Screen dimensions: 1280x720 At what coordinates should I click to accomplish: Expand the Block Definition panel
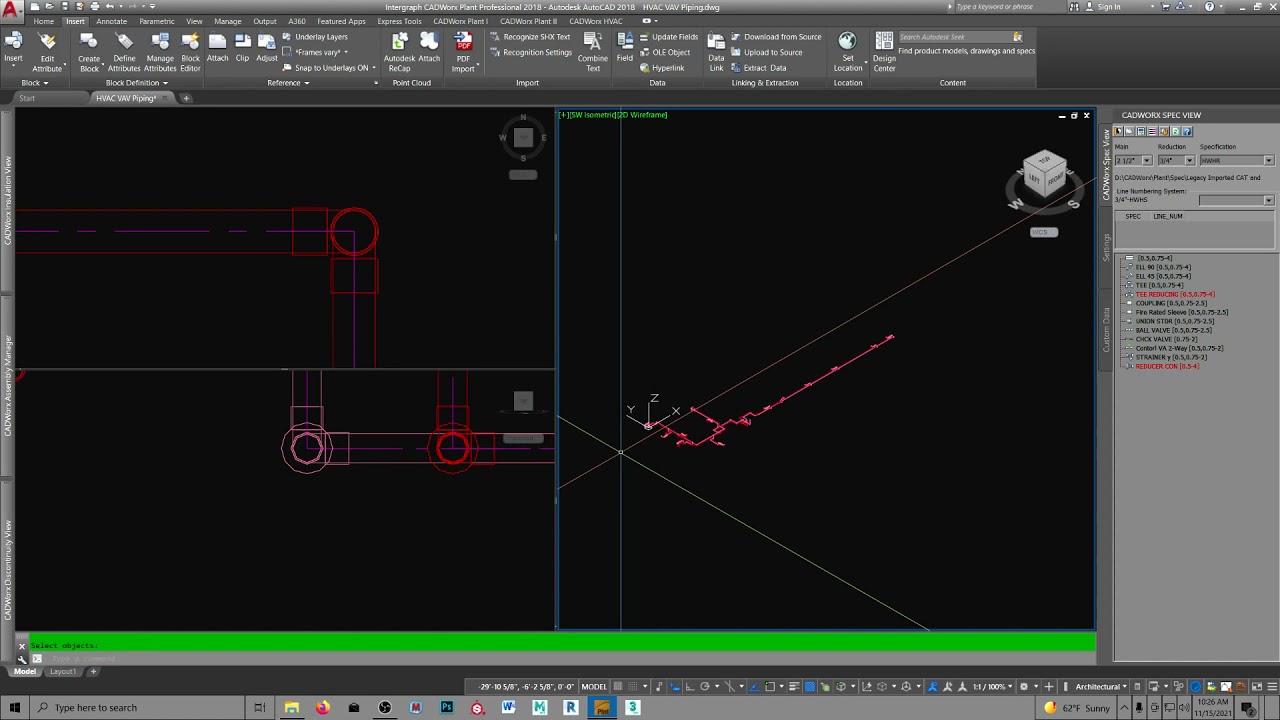click(136, 83)
